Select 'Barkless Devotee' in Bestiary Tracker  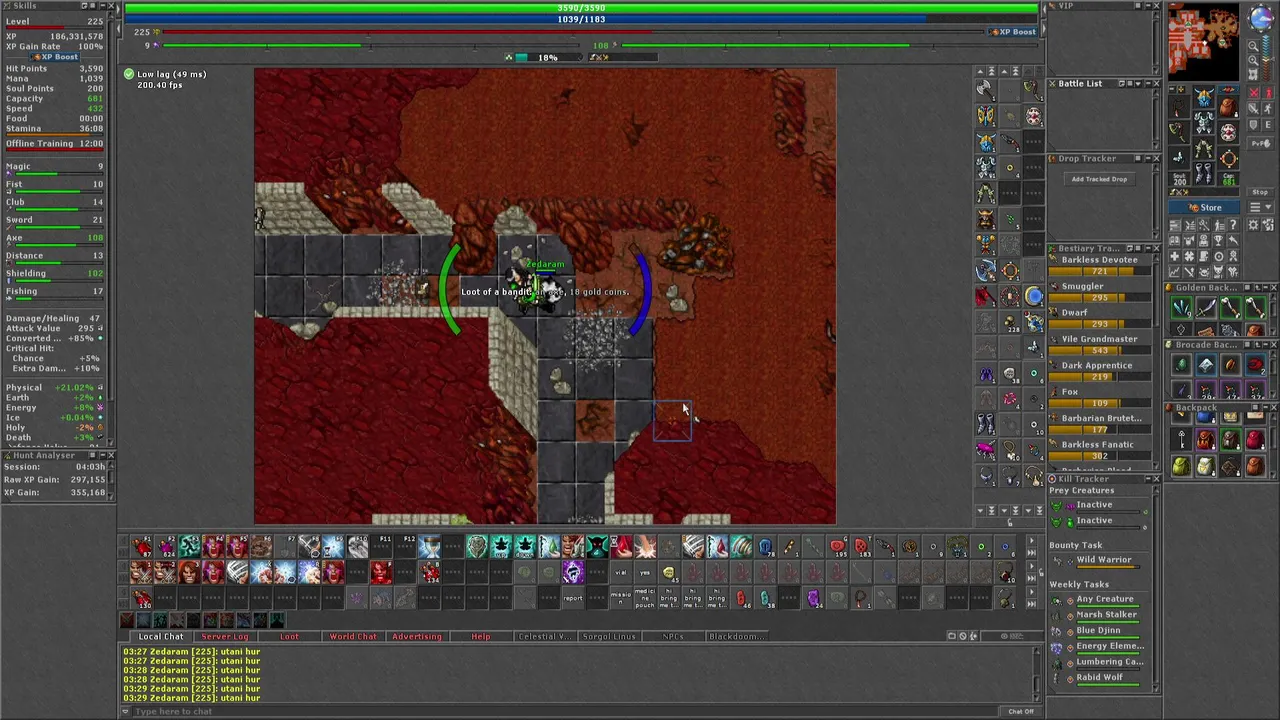(1099, 260)
